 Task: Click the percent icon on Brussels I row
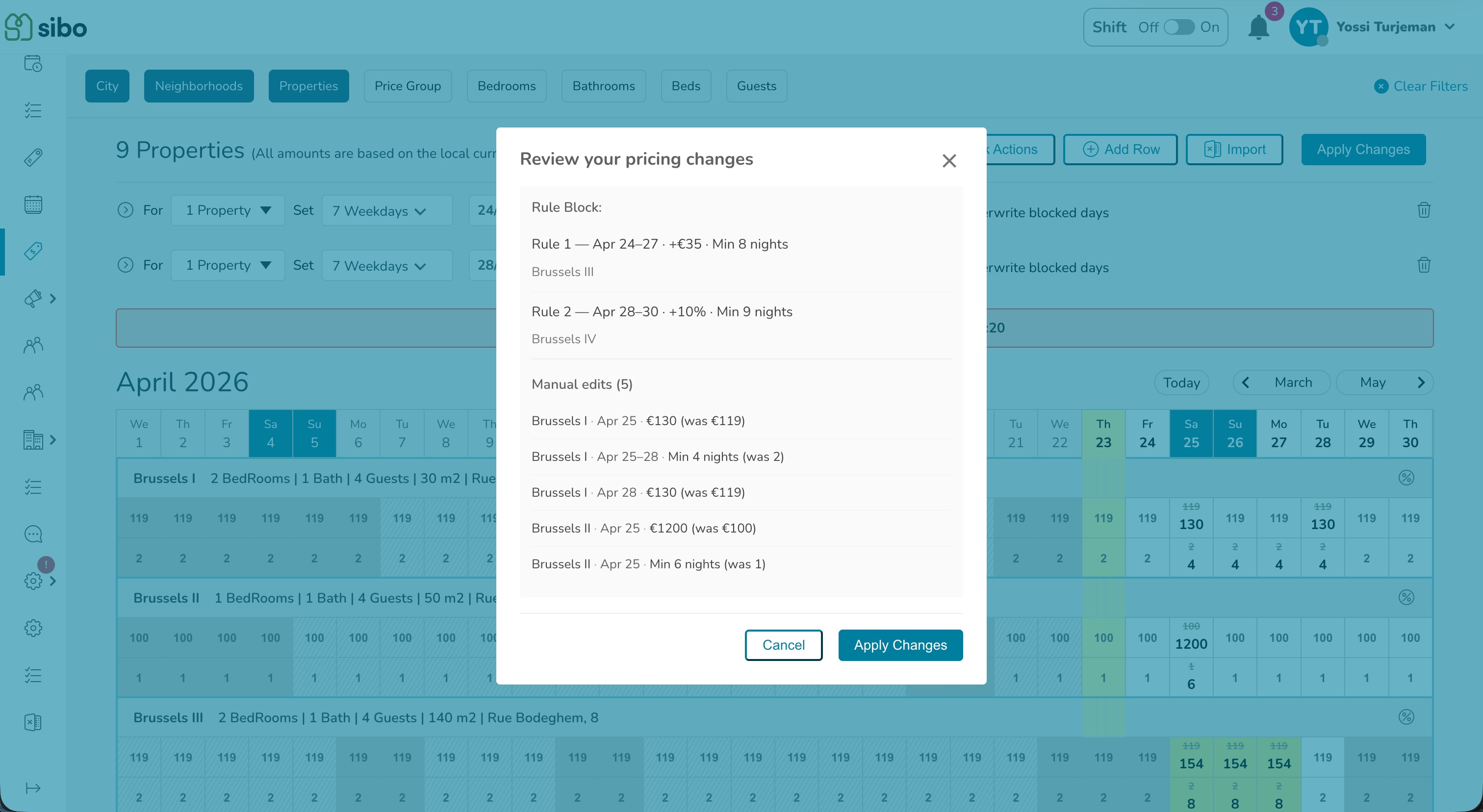pos(1406,478)
